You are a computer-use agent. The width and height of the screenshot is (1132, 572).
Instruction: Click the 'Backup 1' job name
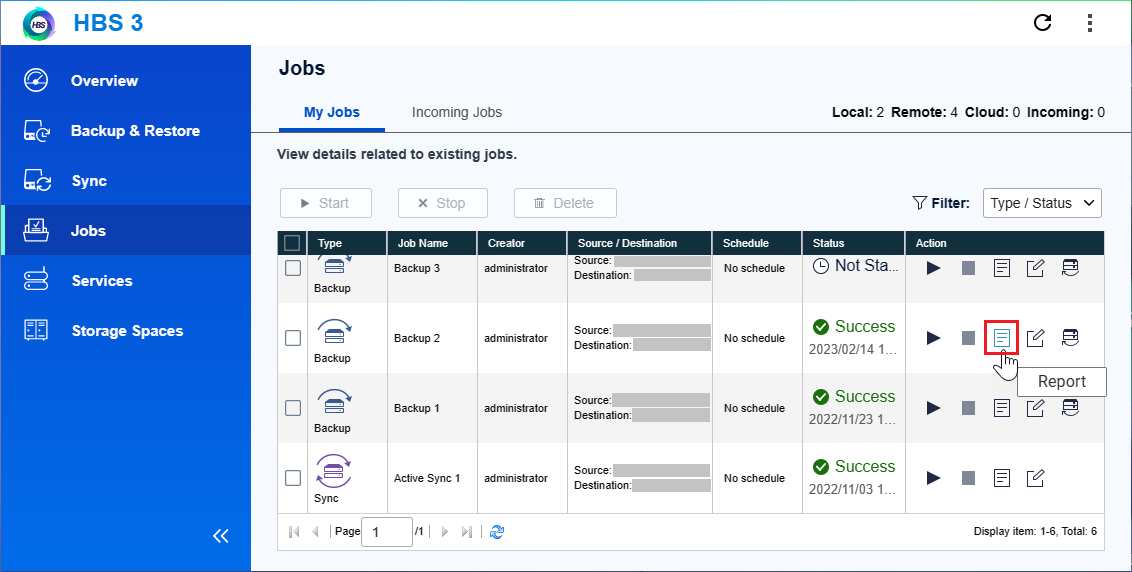(417, 408)
